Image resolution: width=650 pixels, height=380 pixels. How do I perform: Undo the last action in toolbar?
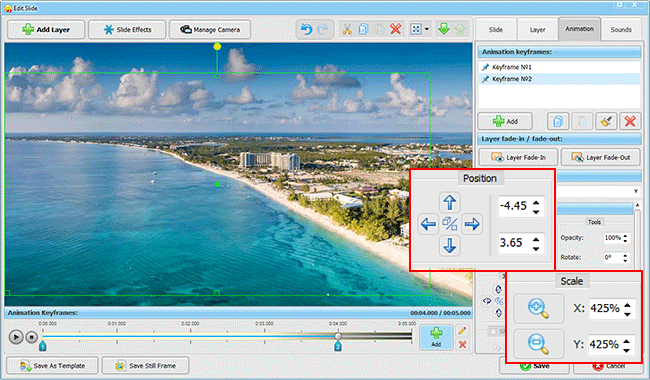pyautogui.click(x=306, y=29)
